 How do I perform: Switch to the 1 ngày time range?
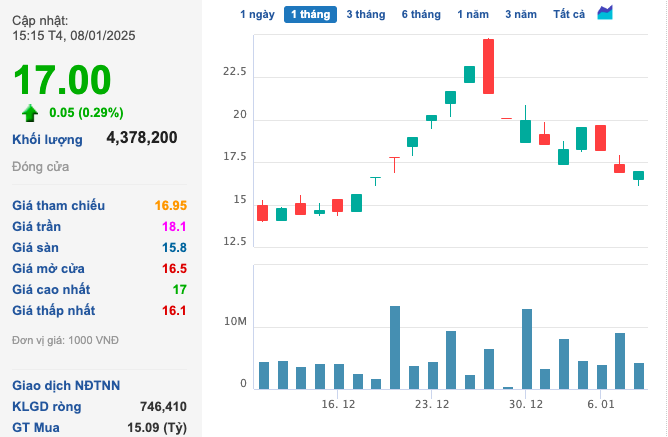pyautogui.click(x=257, y=14)
